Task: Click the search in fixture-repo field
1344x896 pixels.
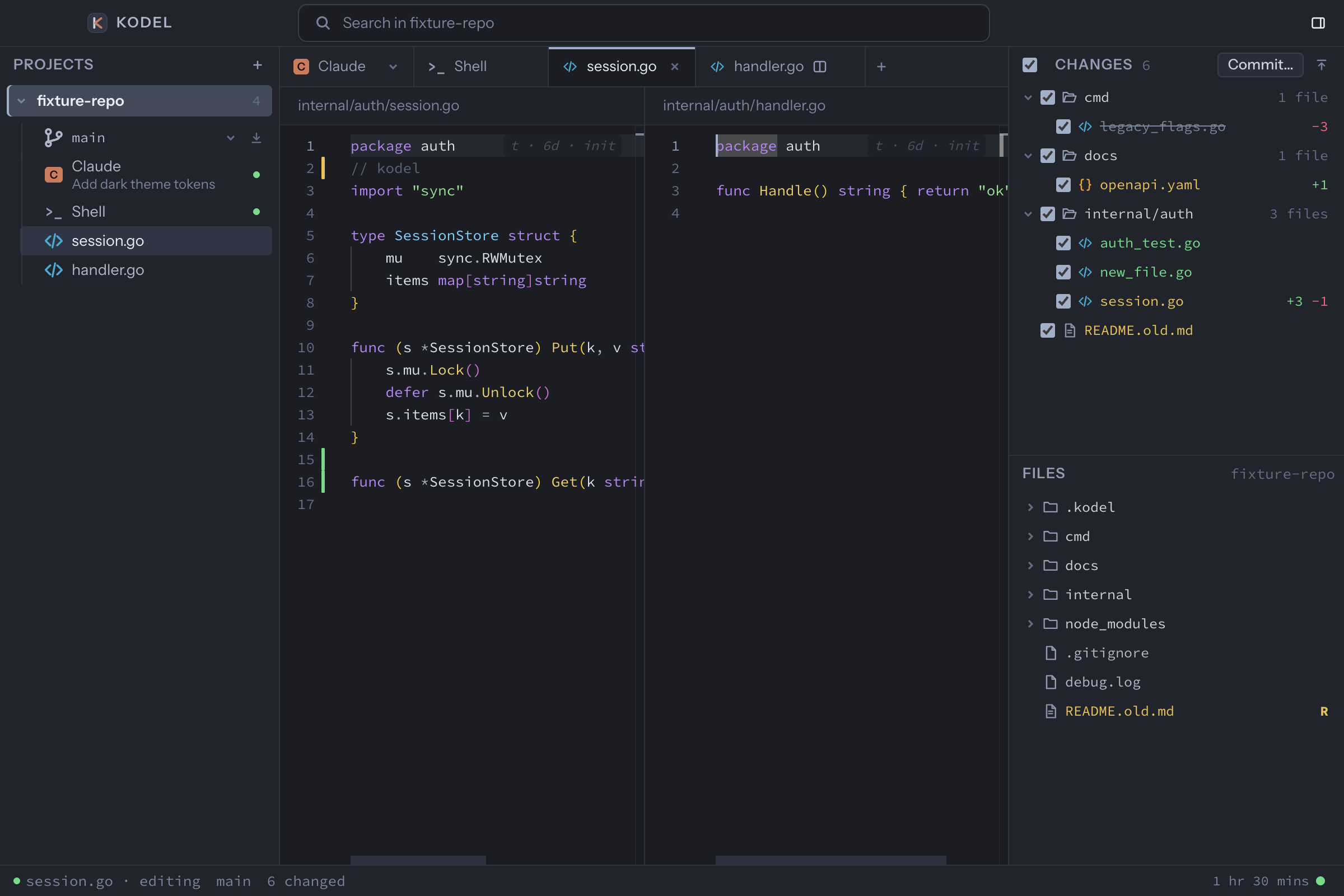Action: [643, 23]
